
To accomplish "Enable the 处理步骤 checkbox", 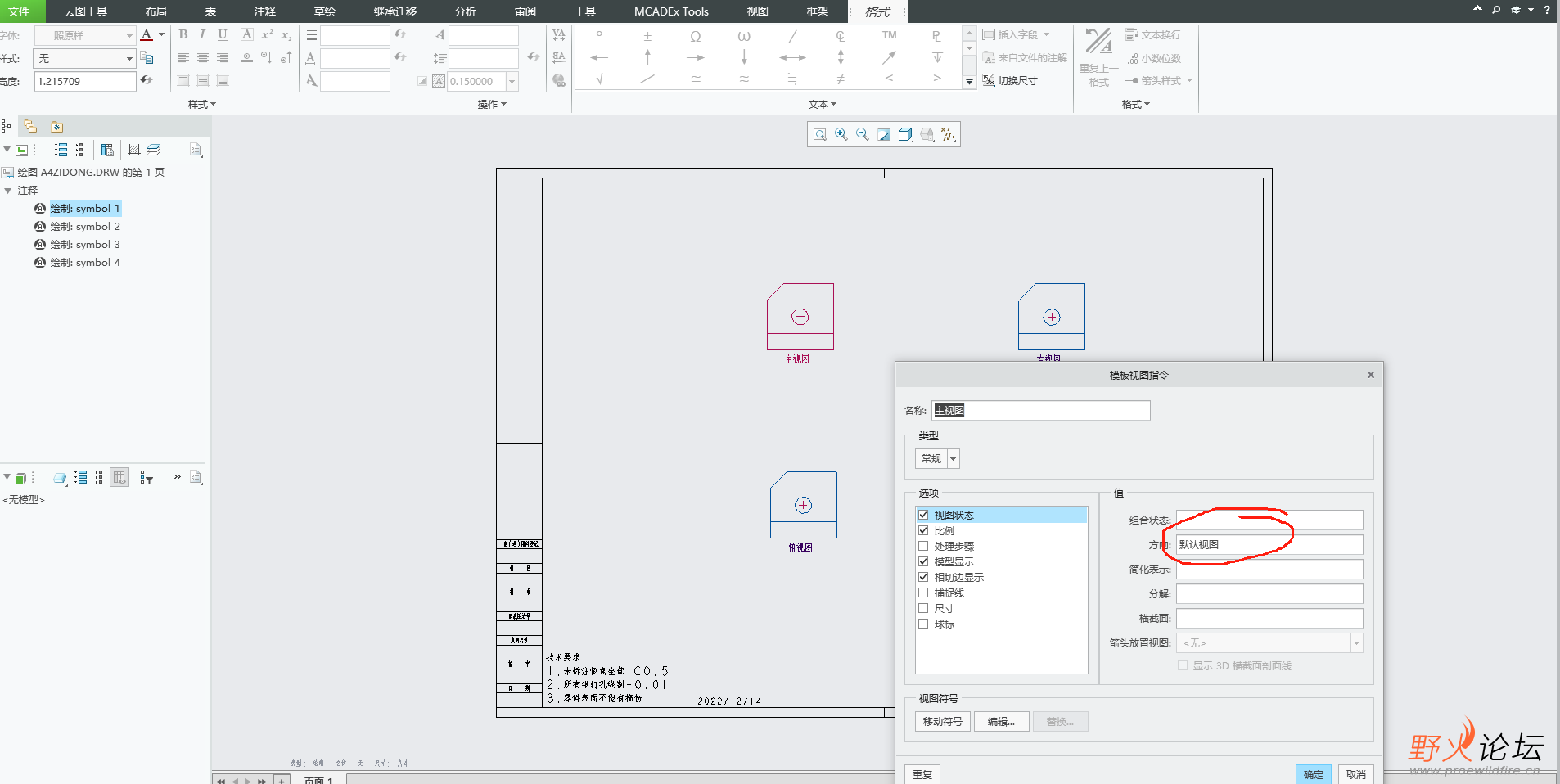I will pyautogui.click(x=923, y=546).
